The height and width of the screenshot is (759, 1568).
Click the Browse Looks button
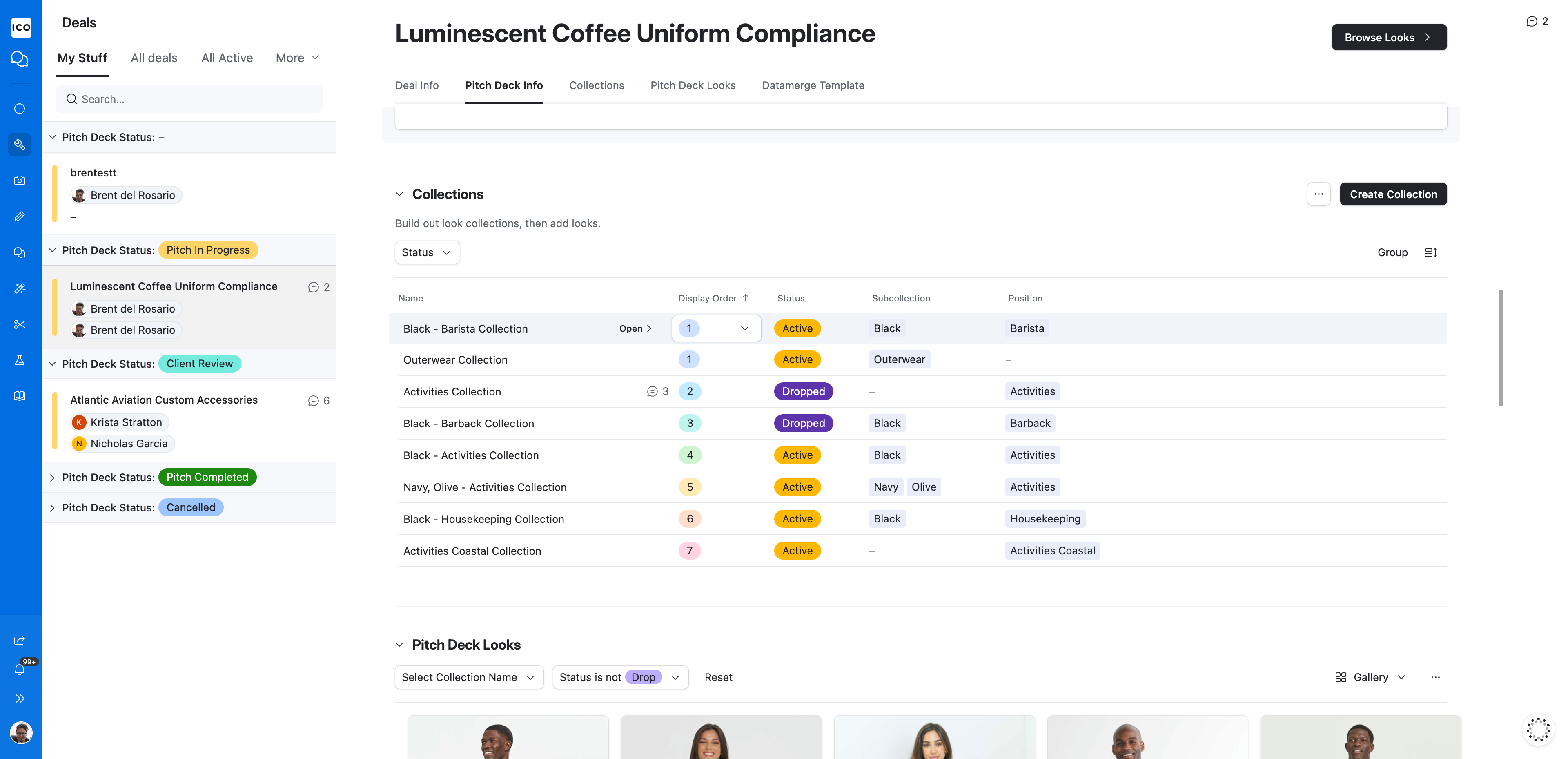1389,37
